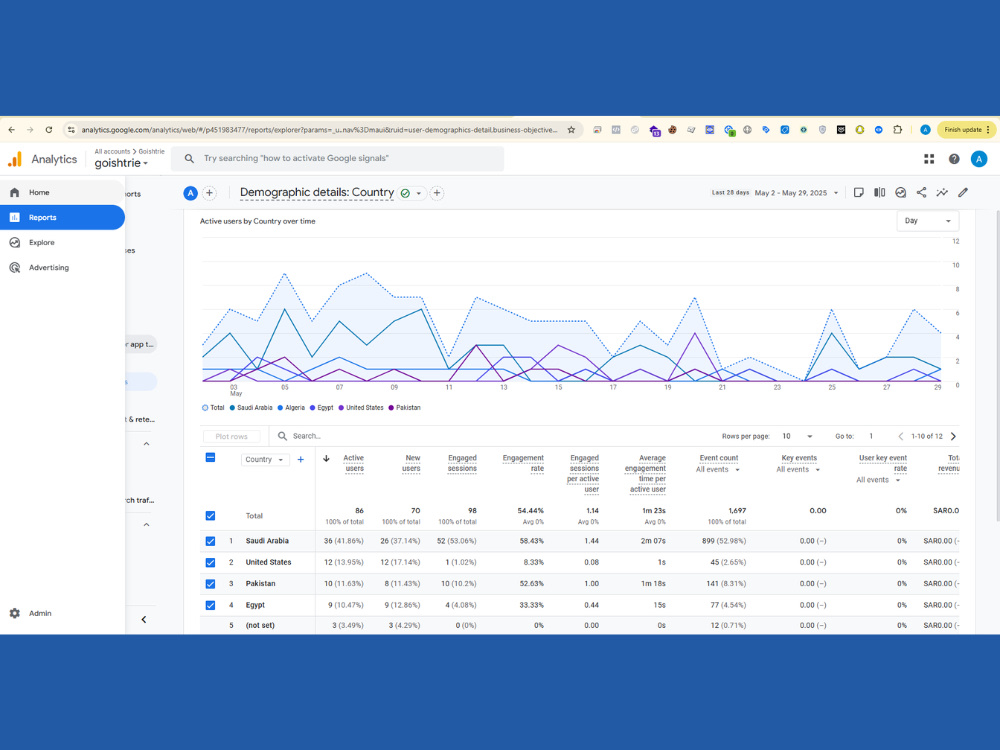Open the date range dropdown May 2 - May 29
Viewport: 1000px width, 750px height.
(x=796, y=193)
